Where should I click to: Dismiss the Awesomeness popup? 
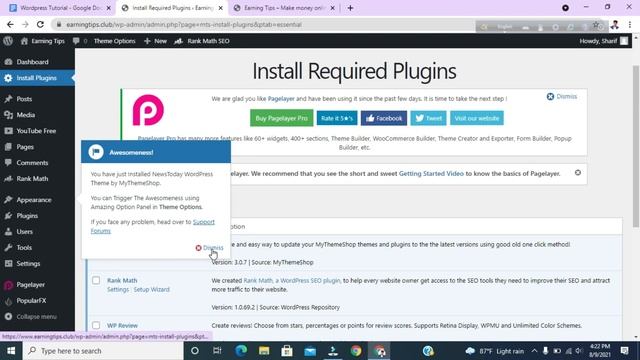pos(209,247)
